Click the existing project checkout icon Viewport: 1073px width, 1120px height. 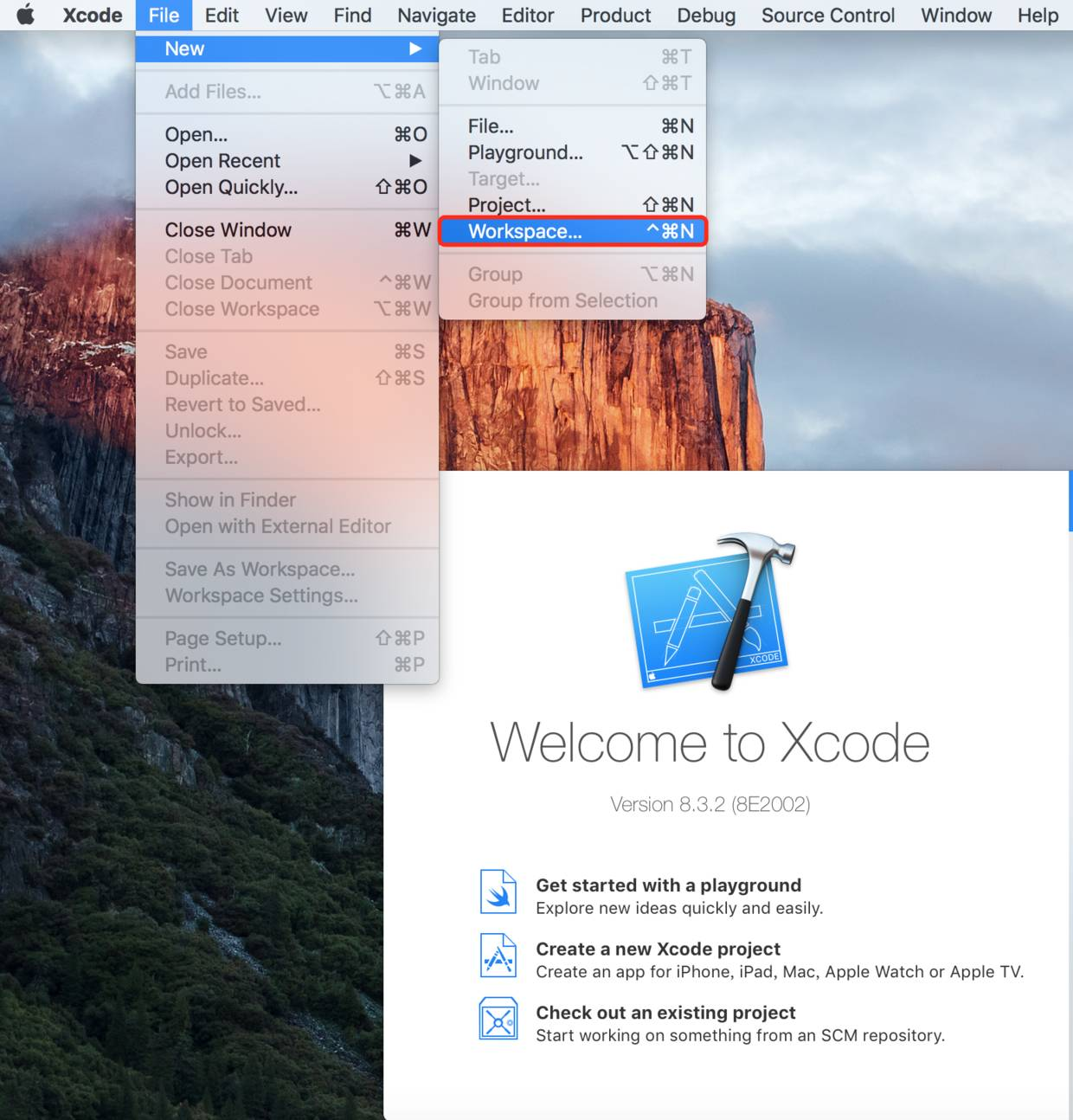pos(498,1019)
